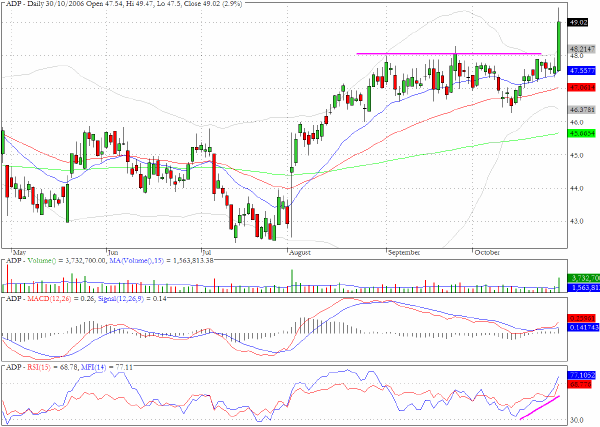This screenshot has width=600, height=427.
Task: Click the tall green breakout candle at 49.02
Action: 559,46
